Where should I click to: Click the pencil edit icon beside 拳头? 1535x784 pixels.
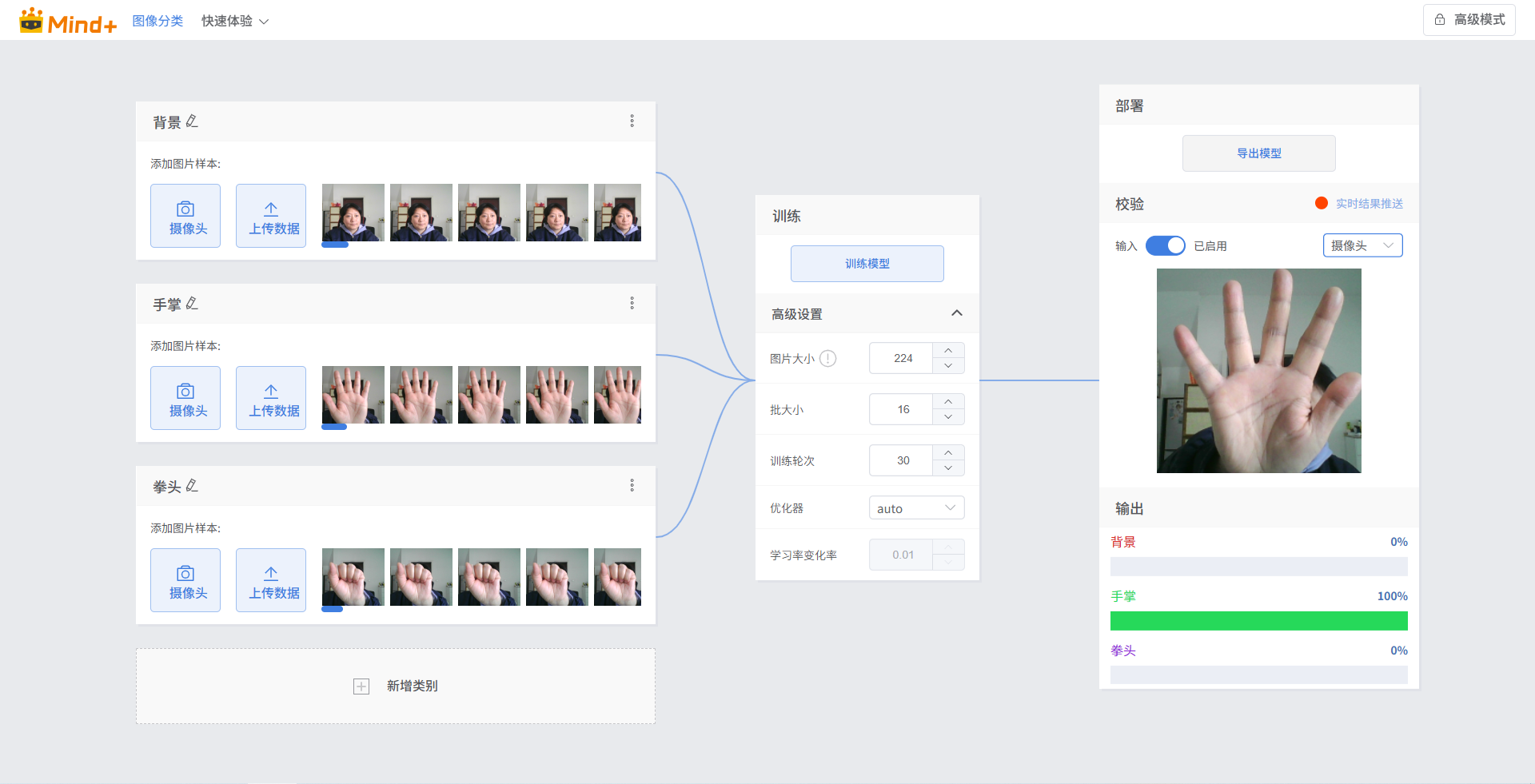point(192,486)
